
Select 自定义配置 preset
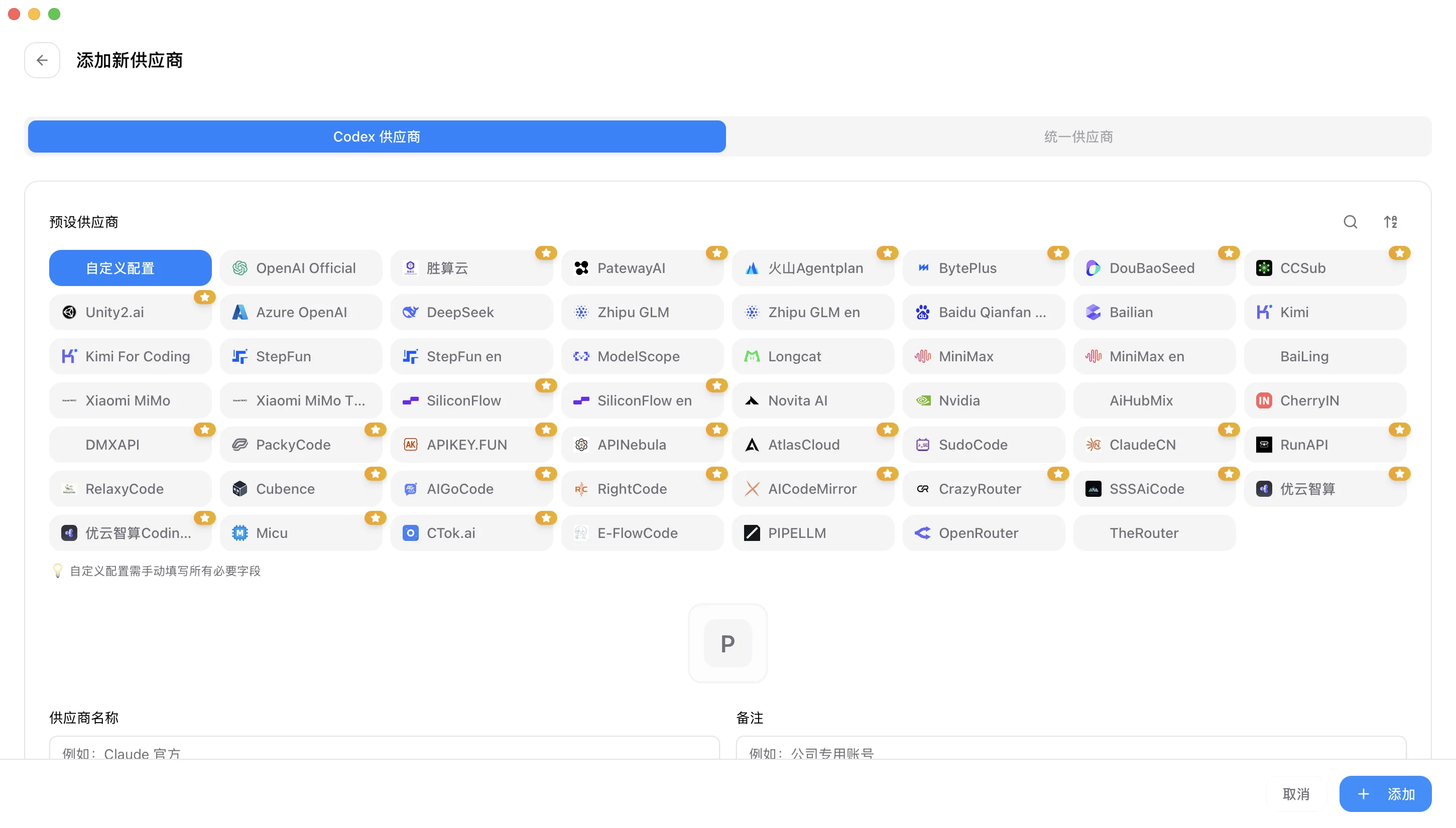coord(131,268)
